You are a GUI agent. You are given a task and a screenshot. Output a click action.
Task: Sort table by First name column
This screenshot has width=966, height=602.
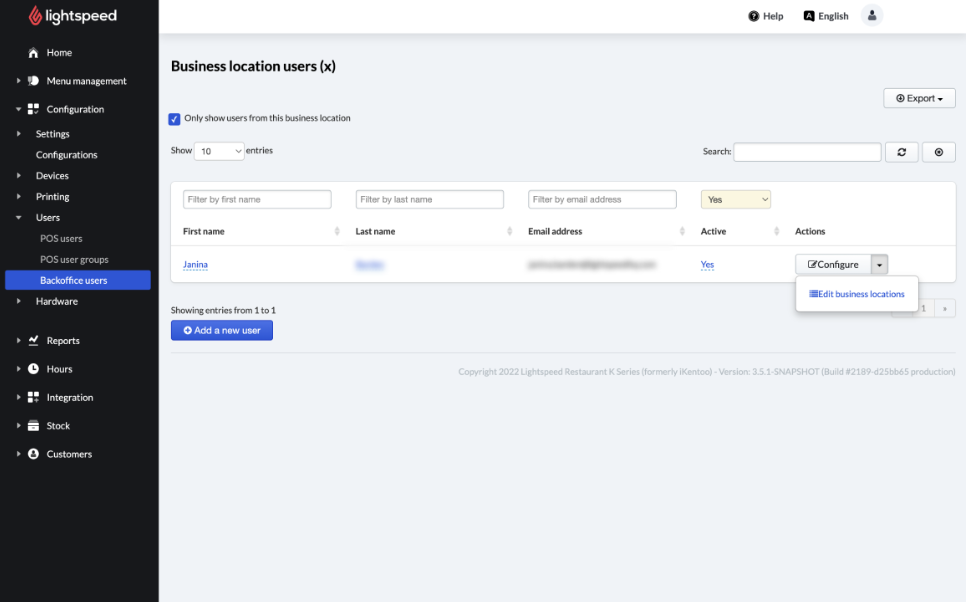pos(204,232)
